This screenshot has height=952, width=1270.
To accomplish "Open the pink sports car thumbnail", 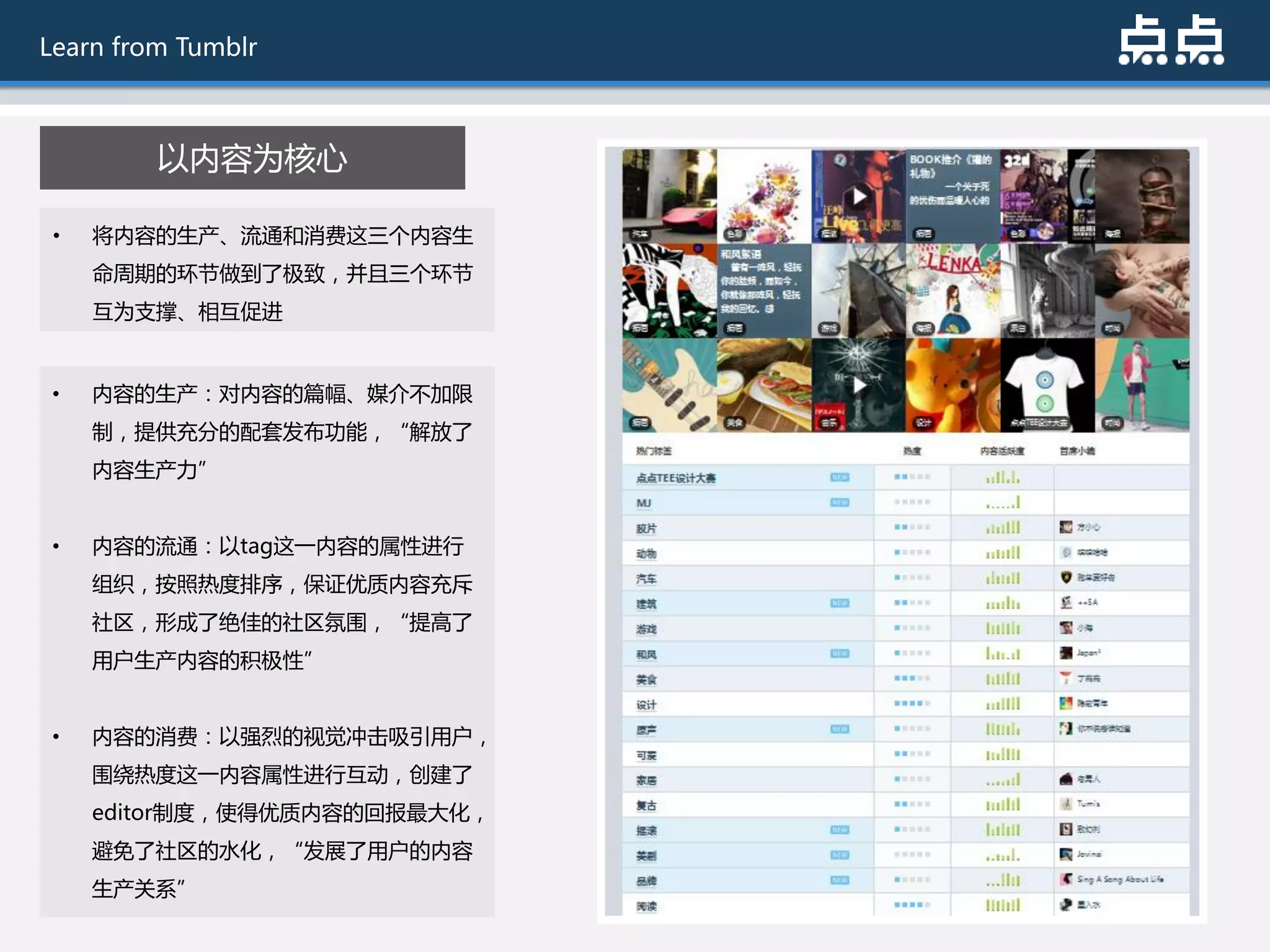I will pyautogui.click(x=670, y=196).
